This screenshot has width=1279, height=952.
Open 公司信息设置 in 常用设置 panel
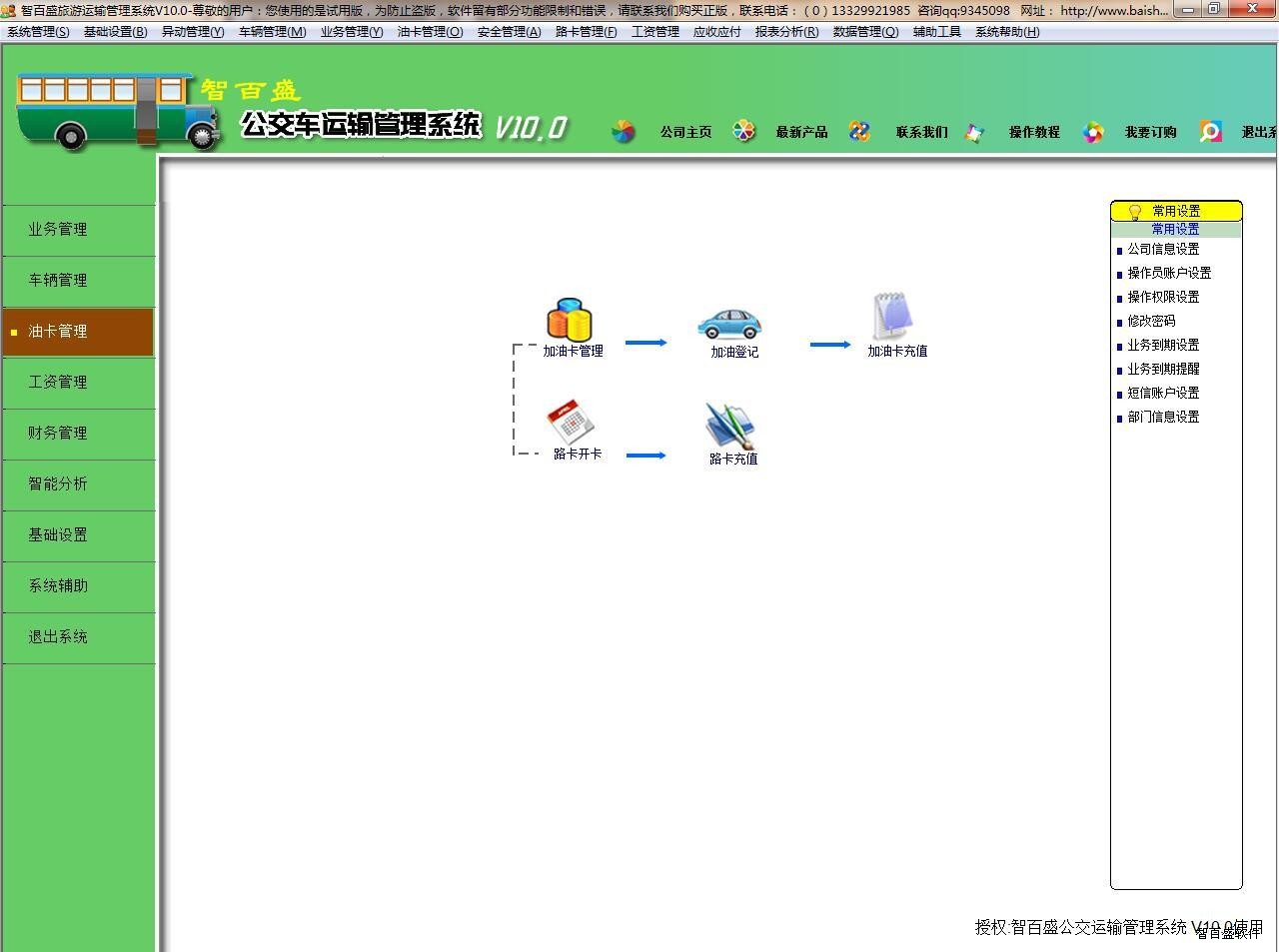1163,250
